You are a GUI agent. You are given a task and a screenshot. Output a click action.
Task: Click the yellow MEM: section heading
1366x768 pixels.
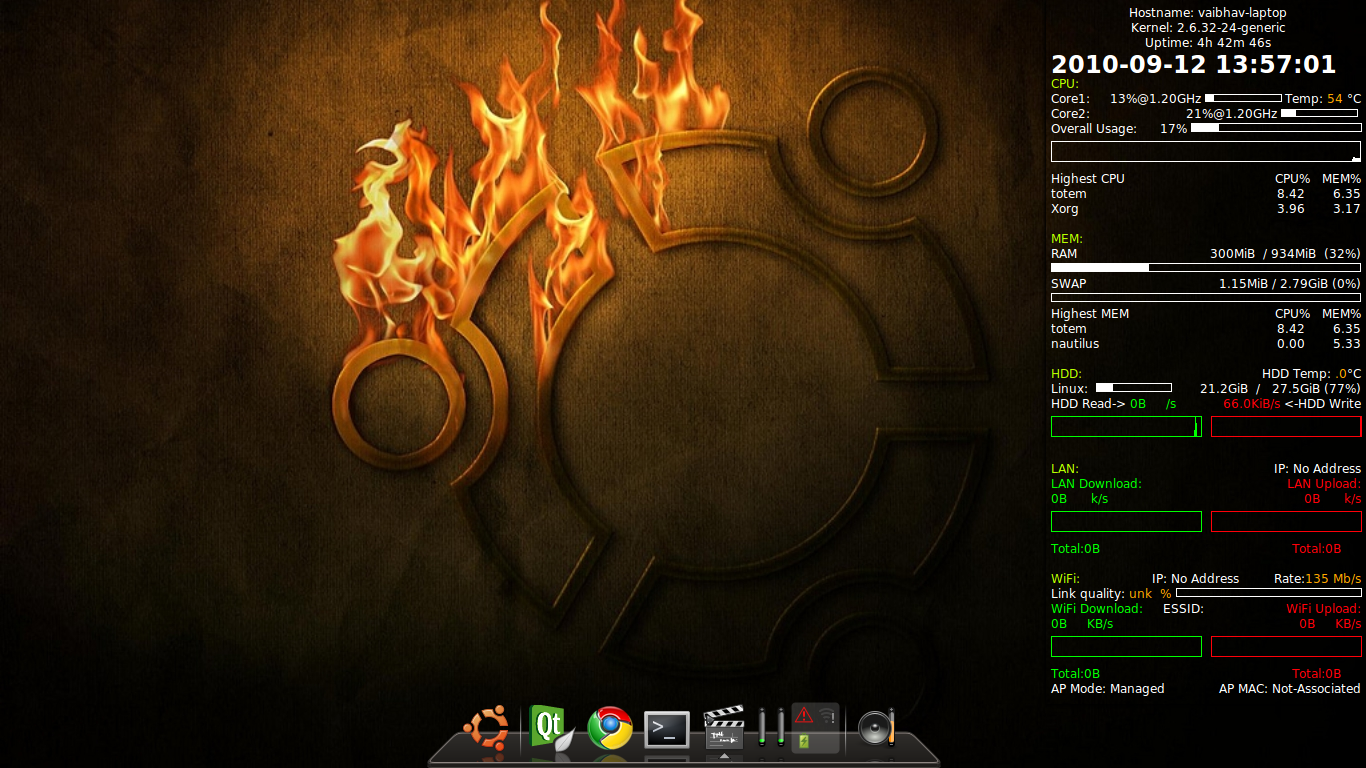click(1067, 239)
